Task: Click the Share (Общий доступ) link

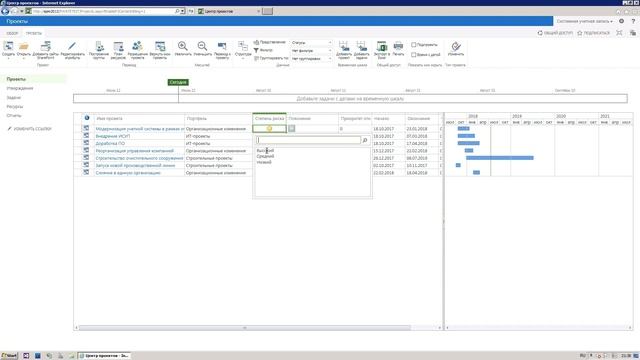Action: [555, 33]
